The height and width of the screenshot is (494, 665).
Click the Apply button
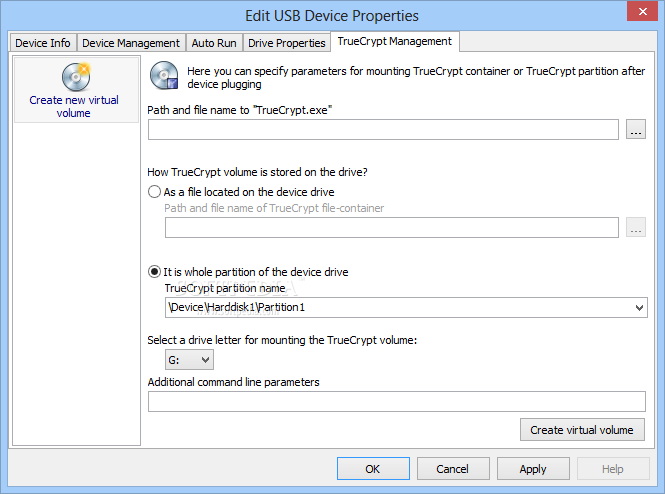click(533, 469)
